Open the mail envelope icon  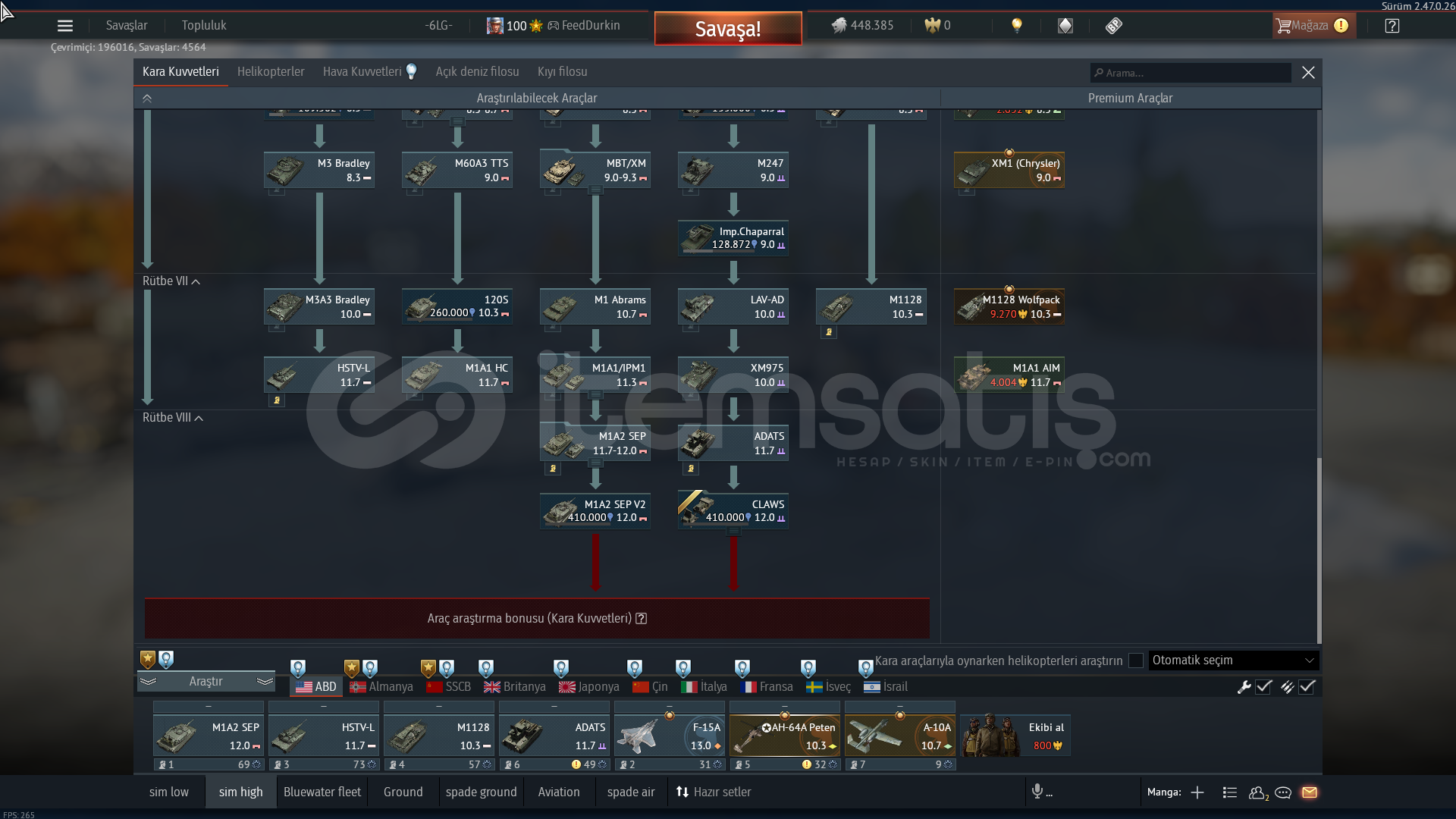[1310, 792]
